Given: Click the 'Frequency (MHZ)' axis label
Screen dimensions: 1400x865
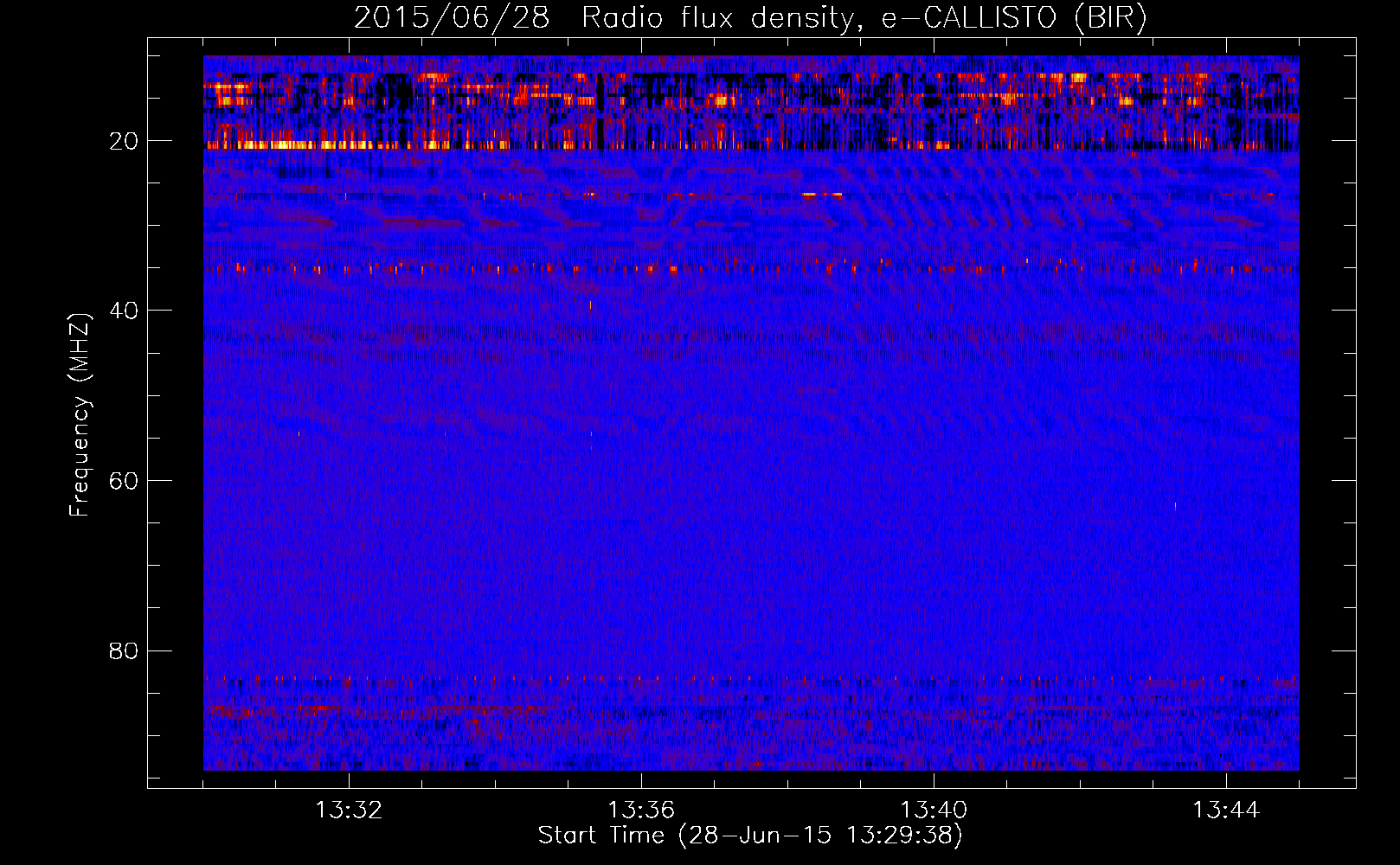Looking at the screenshot, I should (x=80, y=414).
